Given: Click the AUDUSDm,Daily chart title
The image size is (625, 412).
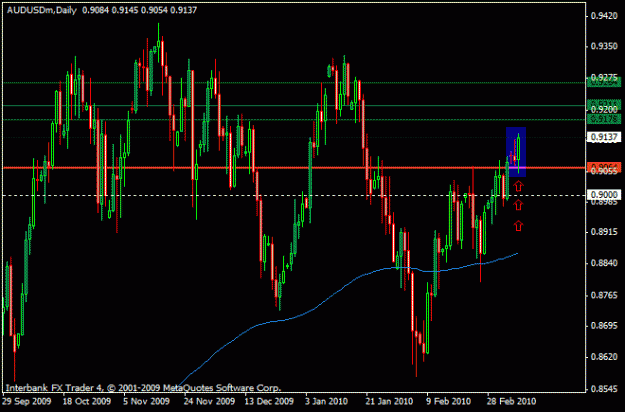Looking at the screenshot, I should (42, 10).
